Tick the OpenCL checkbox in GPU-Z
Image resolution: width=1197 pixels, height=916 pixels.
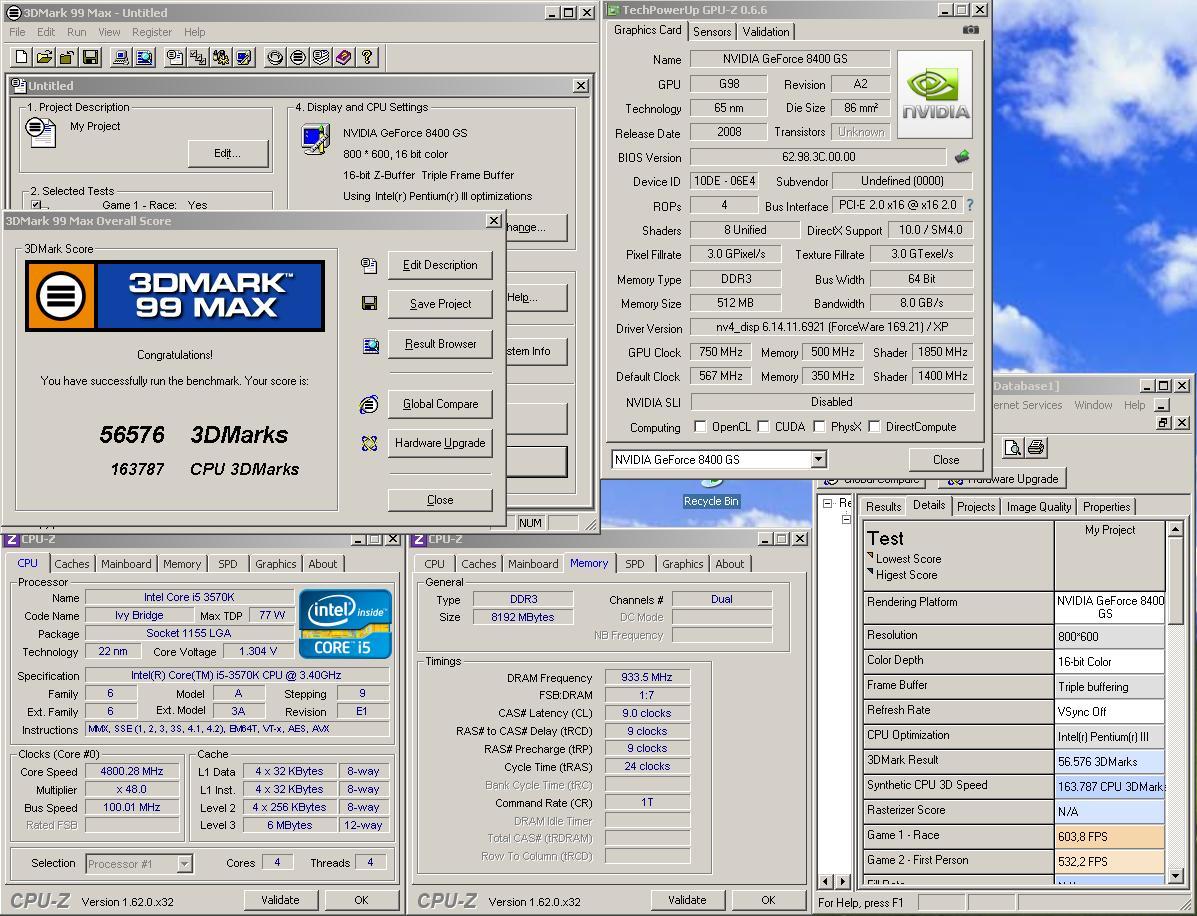click(x=700, y=427)
